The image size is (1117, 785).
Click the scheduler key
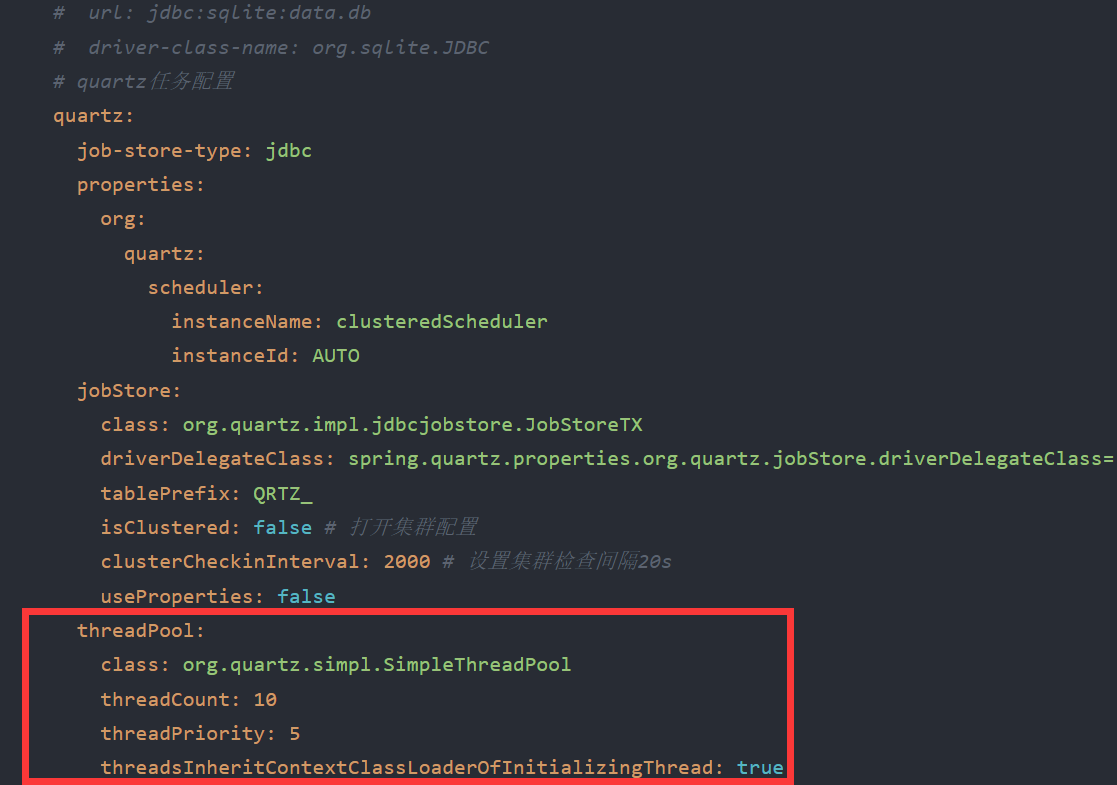pos(204,288)
